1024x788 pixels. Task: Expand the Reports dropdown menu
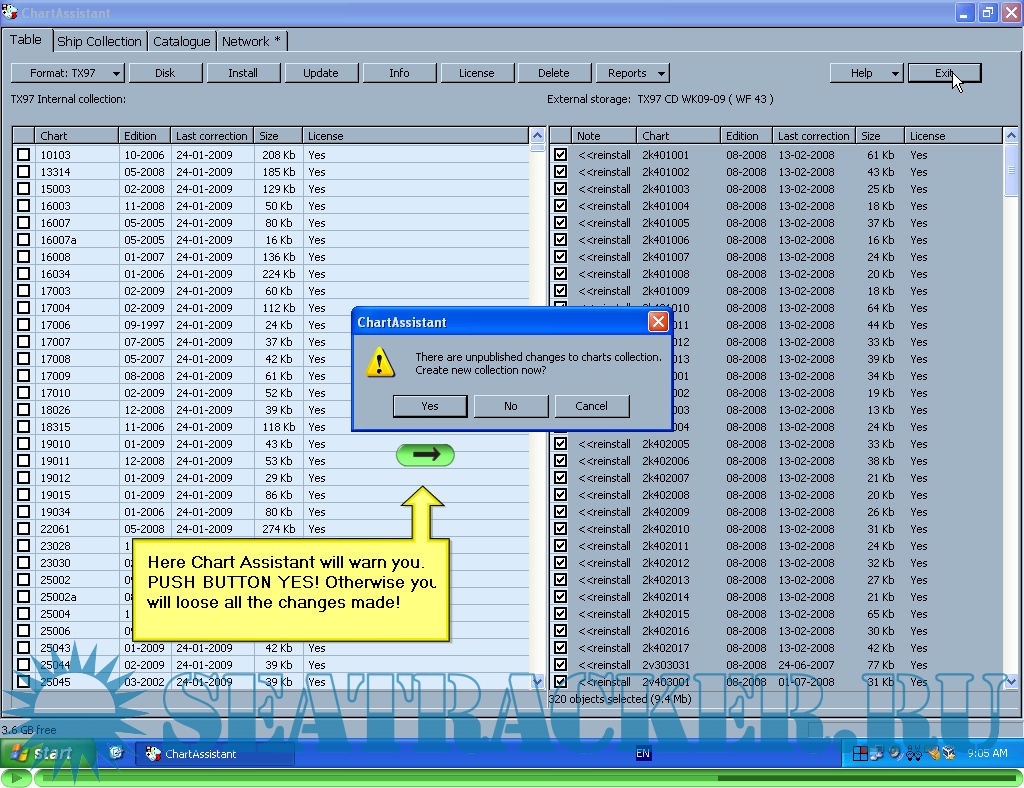click(x=632, y=73)
